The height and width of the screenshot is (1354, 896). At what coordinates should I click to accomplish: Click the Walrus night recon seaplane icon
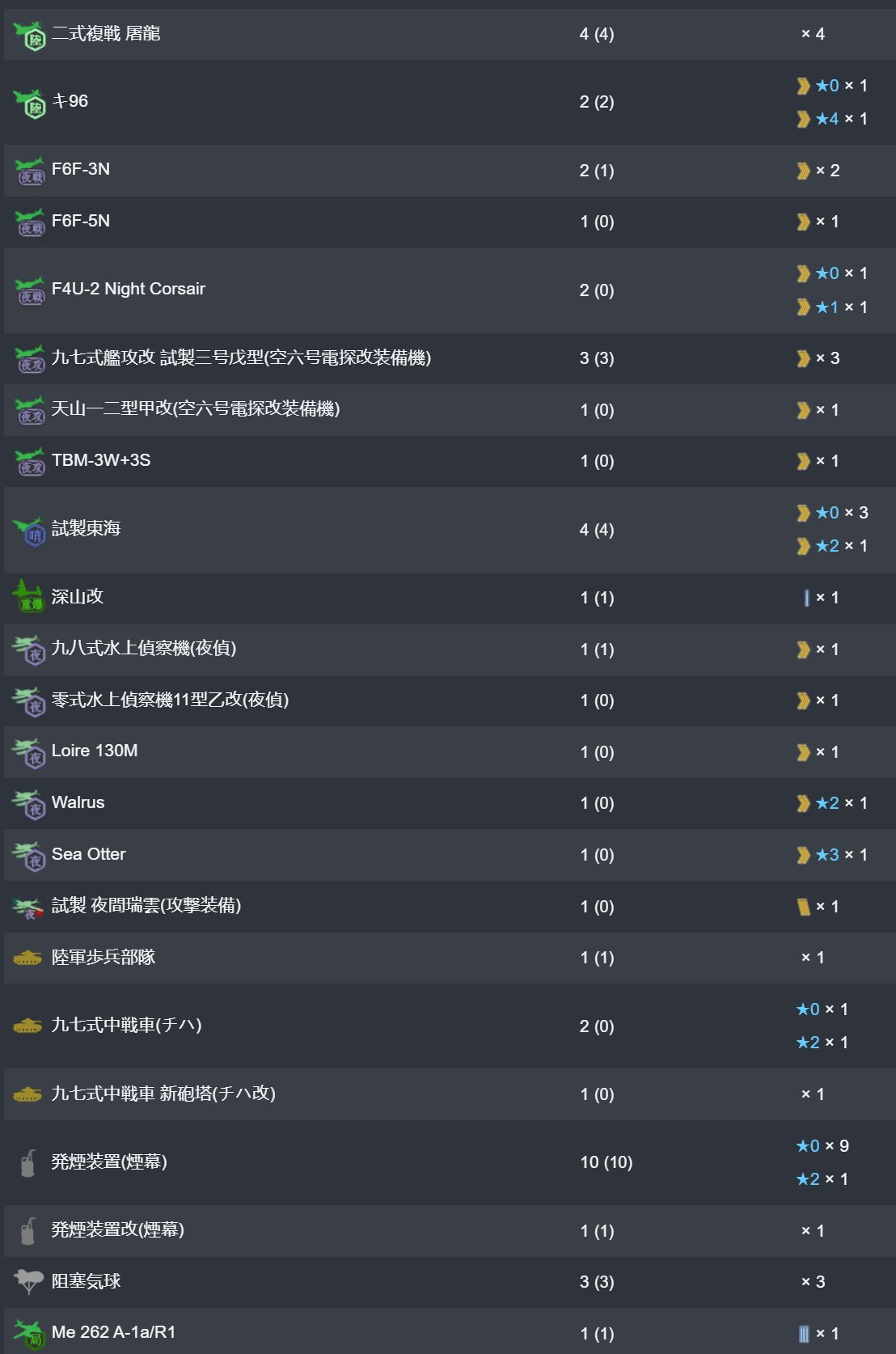(x=29, y=804)
